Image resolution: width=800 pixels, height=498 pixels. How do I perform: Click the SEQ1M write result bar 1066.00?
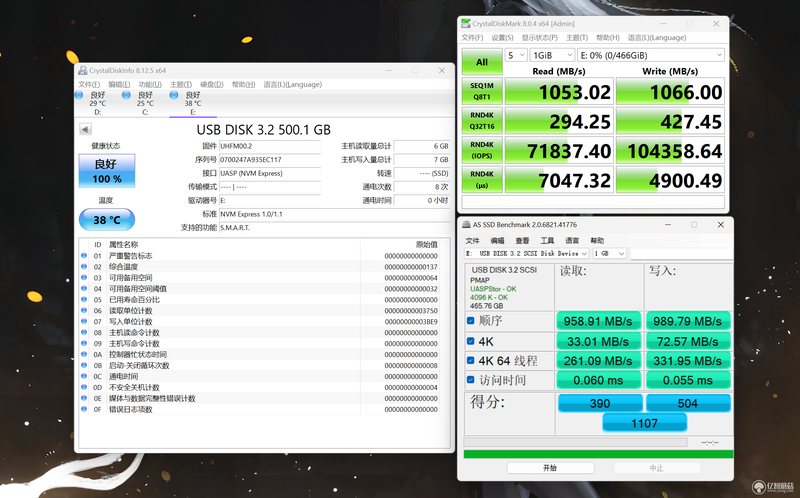(670, 91)
